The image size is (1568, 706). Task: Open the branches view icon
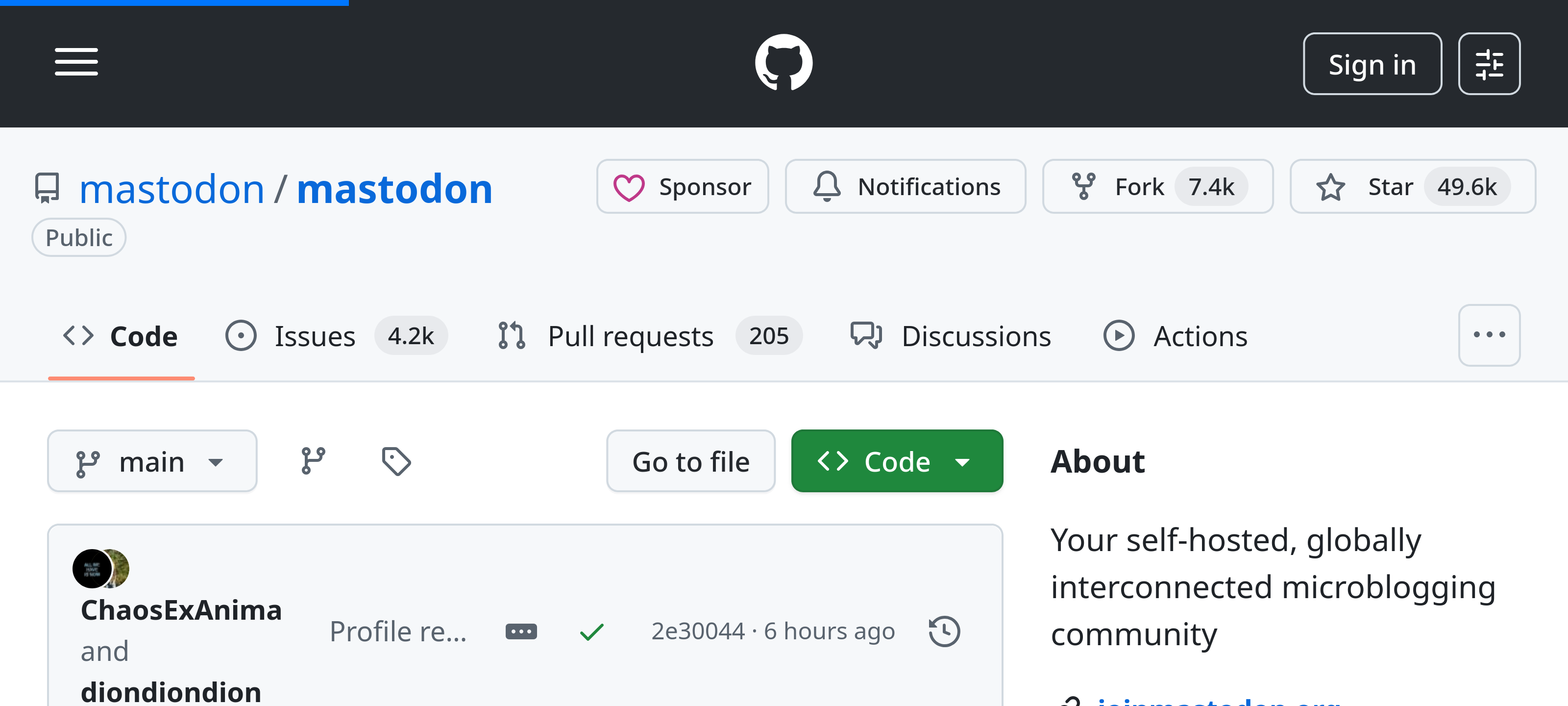(314, 460)
